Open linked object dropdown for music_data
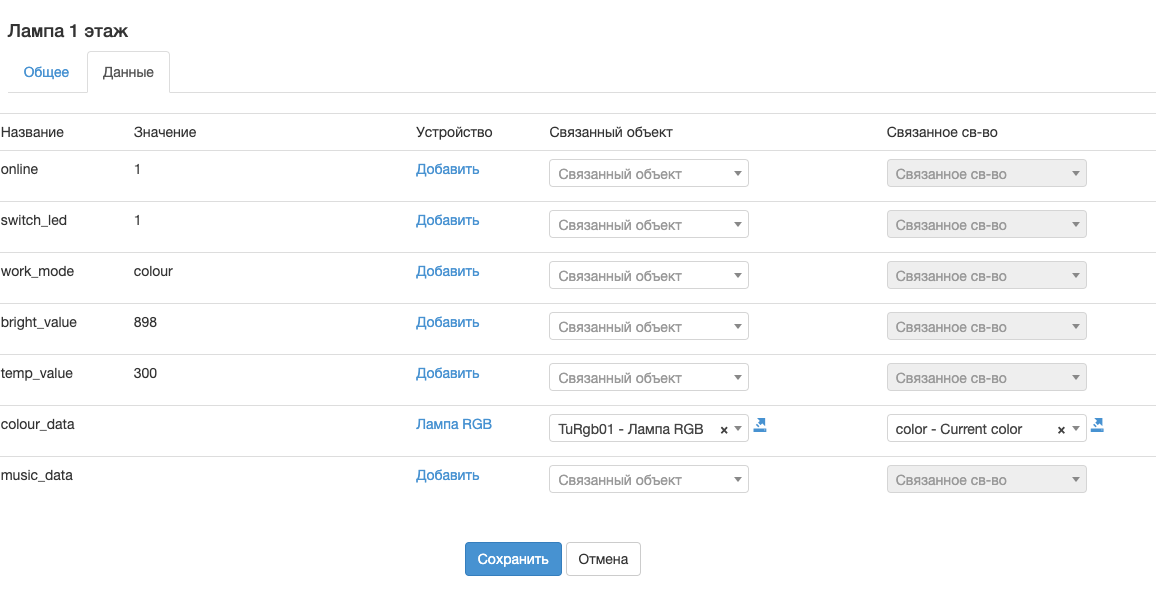This screenshot has width=1156, height=596. pyautogui.click(x=648, y=480)
